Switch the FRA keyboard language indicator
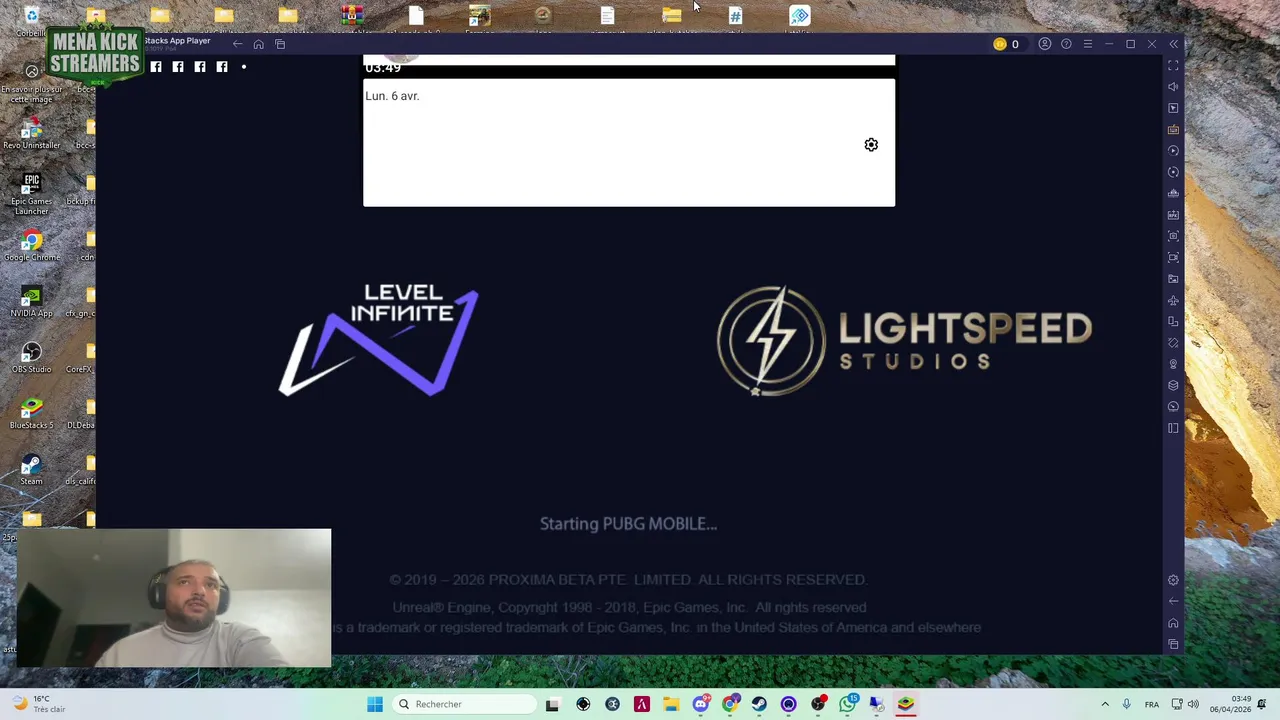This screenshot has height=720, width=1280. 1152,704
